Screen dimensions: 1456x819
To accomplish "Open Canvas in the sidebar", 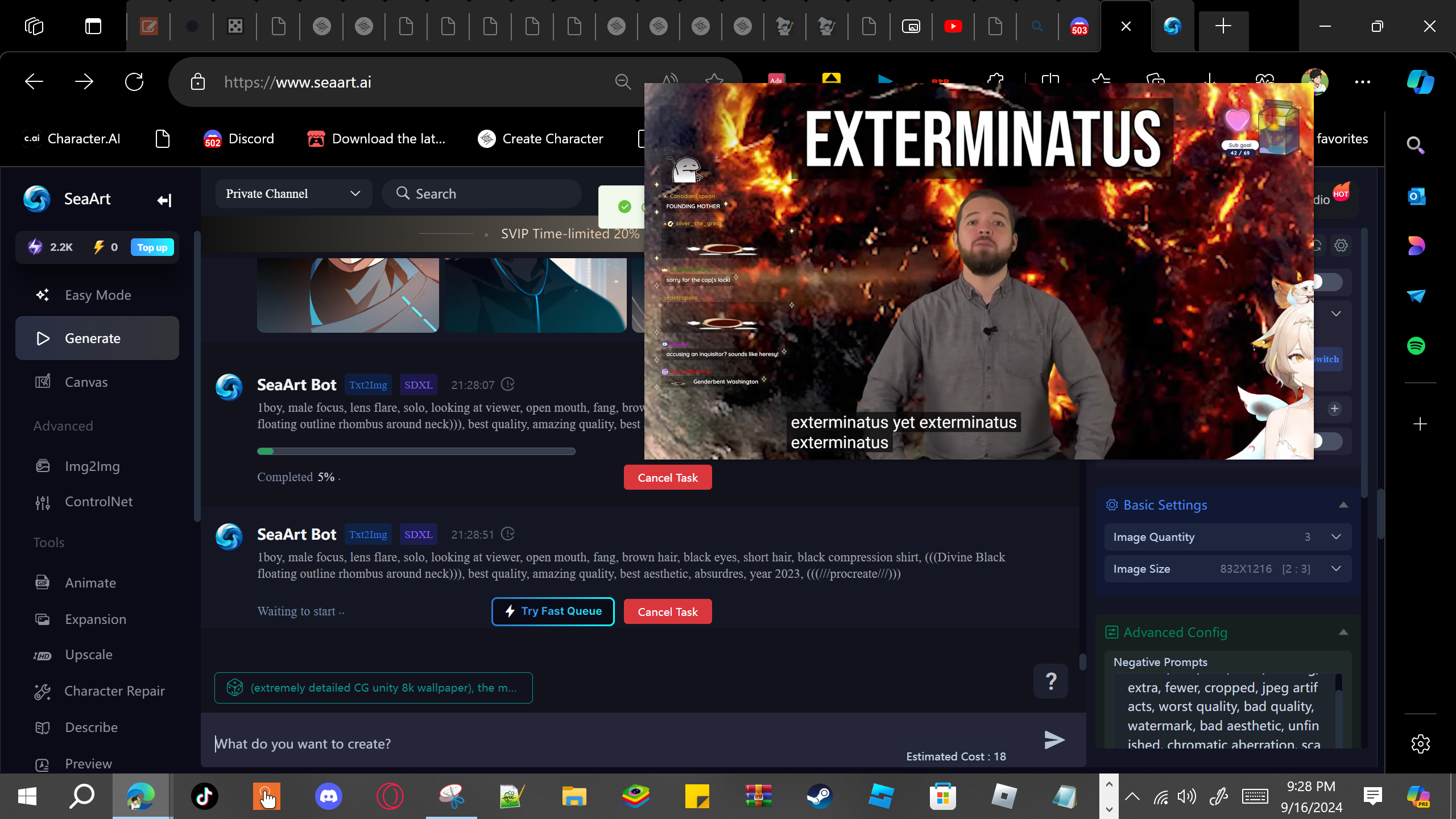I will coord(97,382).
